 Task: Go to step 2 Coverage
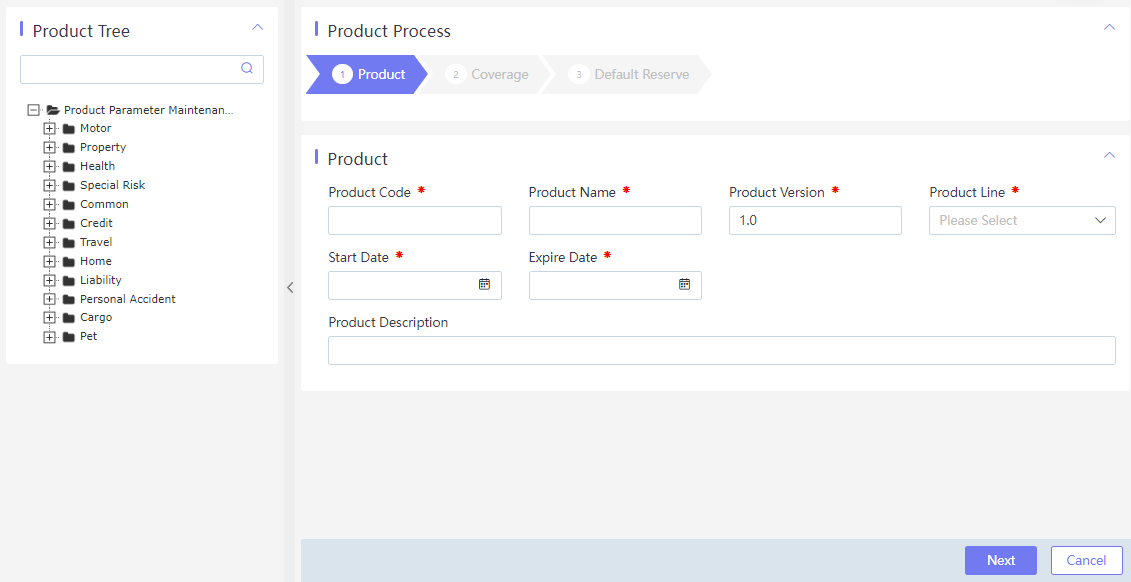pyautogui.click(x=487, y=74)
